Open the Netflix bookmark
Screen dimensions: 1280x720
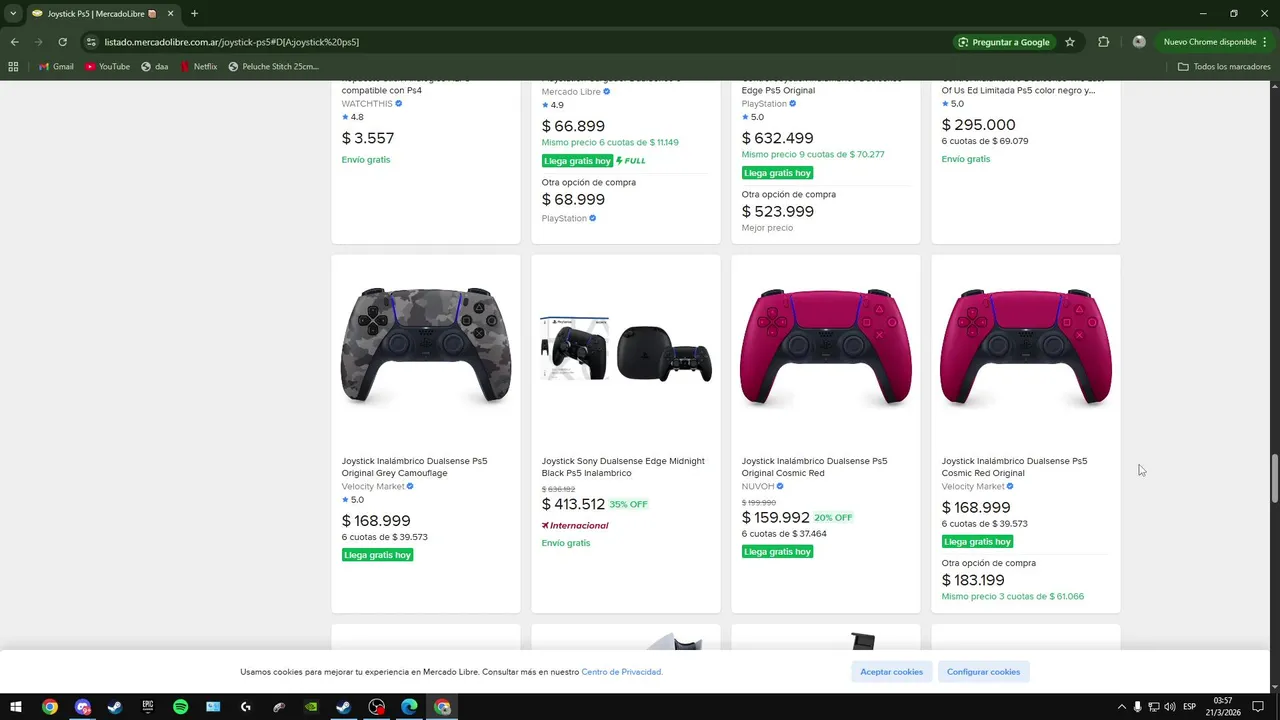[x=198, y=67]
